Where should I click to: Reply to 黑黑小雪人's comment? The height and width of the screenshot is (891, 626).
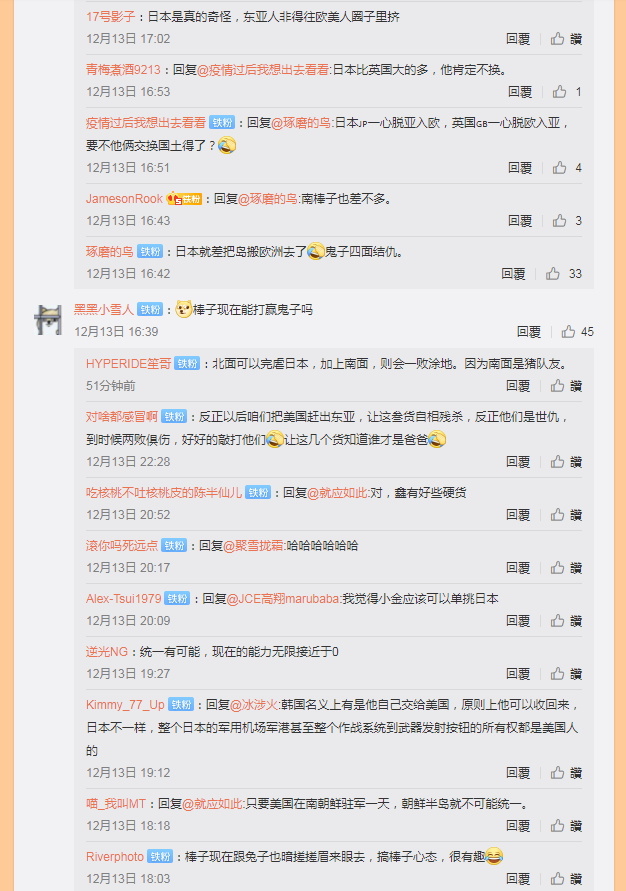coord(528,332)
